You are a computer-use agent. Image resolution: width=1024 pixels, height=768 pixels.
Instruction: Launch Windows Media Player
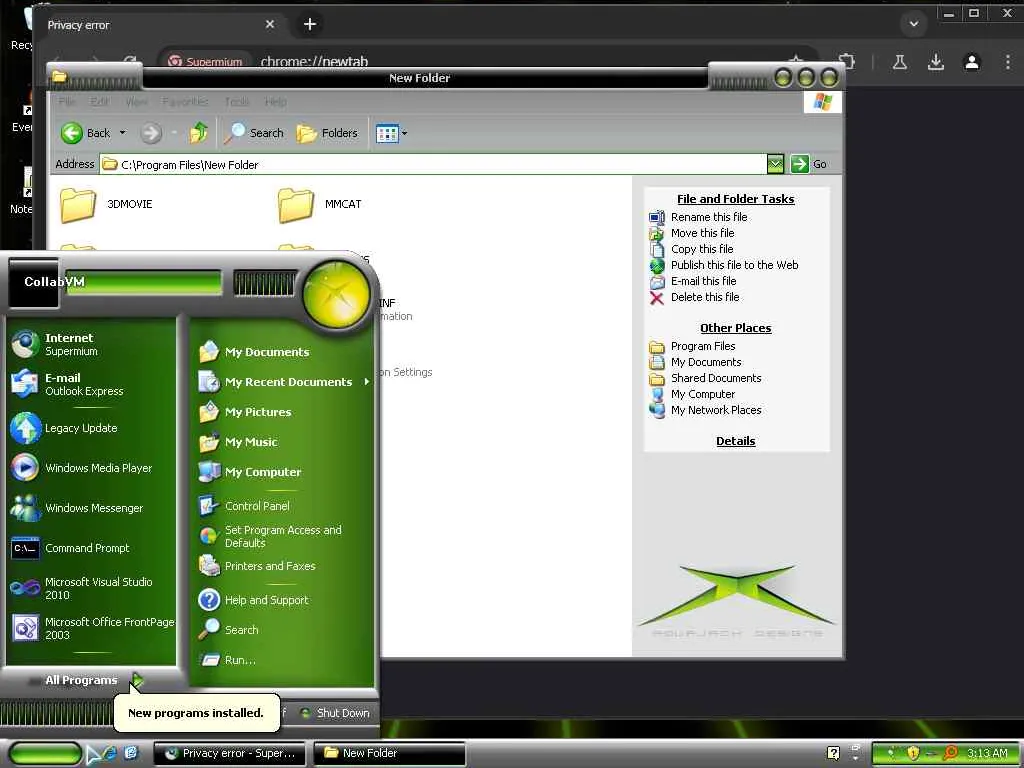(x=91, y=468)
